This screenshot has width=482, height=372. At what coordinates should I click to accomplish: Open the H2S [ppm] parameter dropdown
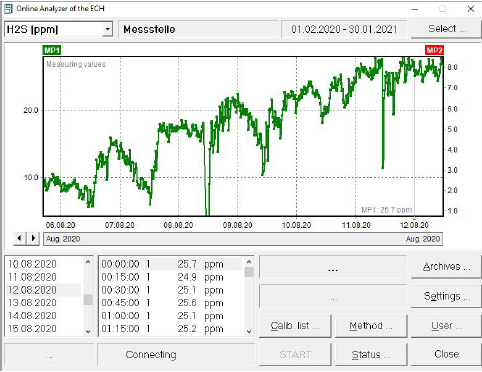[107, 29]
